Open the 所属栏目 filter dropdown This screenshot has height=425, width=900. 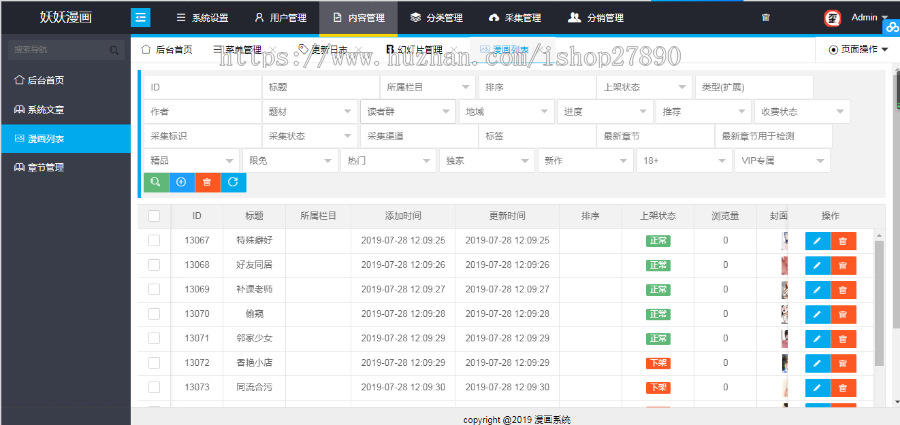click(x=428, y=87)
